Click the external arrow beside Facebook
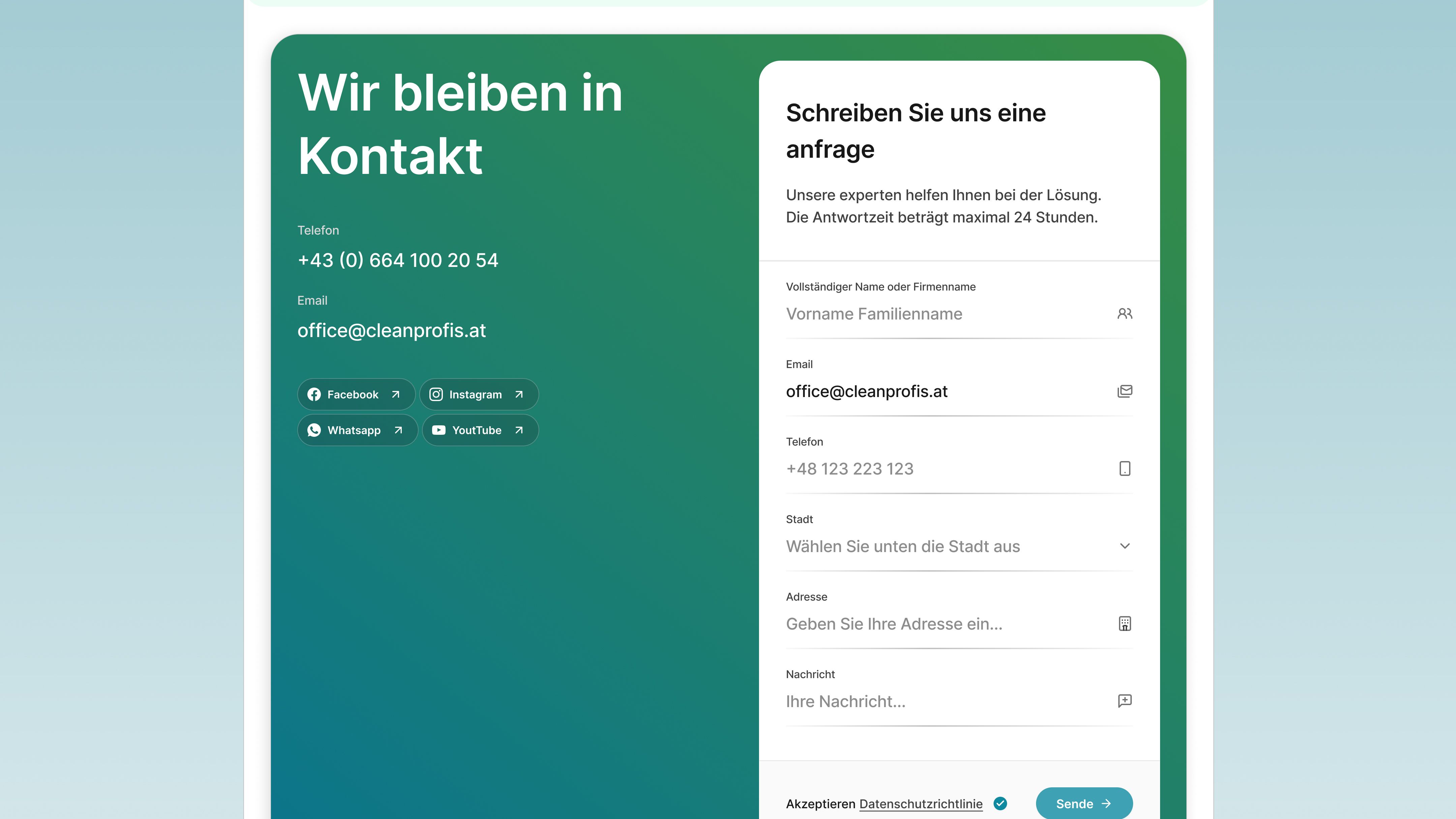Viewport: 1456px width, 819px height. (396, 395)
